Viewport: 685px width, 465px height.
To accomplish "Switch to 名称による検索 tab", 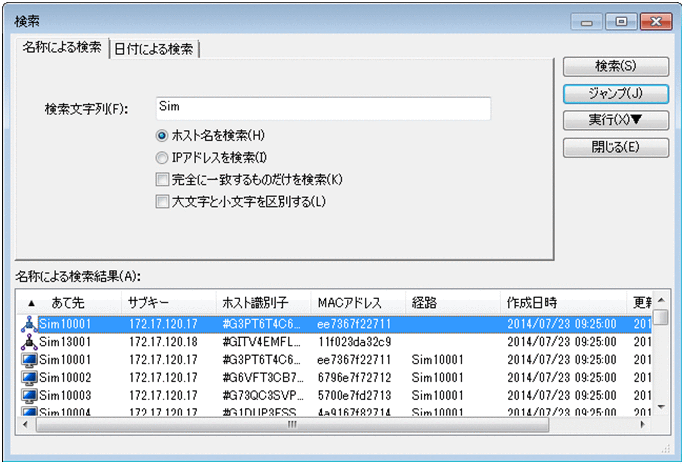I will click(62, 47).
